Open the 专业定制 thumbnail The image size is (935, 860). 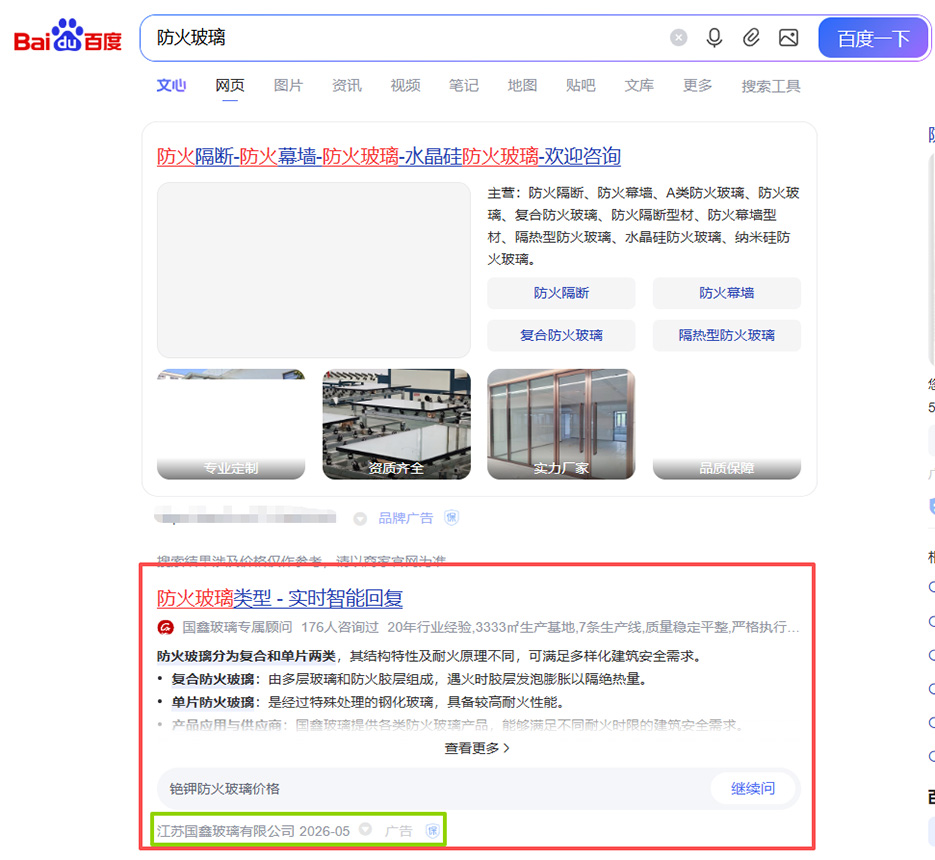click(x=231, y=424)
